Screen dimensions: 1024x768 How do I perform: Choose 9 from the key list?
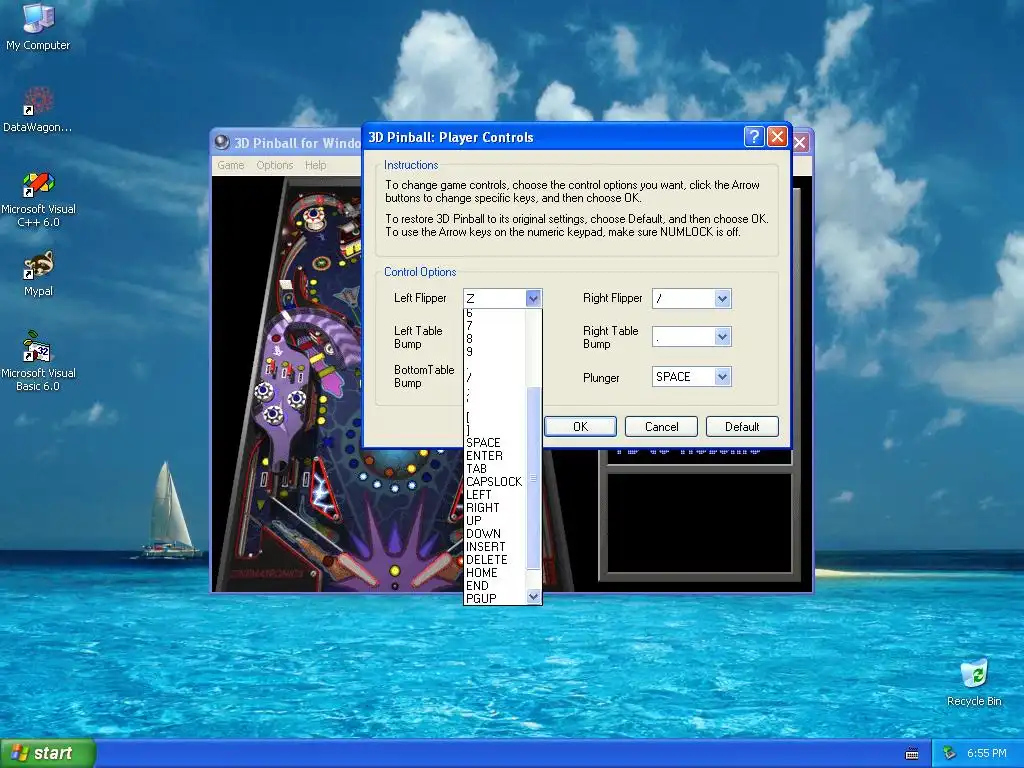[x=494, y=352]
